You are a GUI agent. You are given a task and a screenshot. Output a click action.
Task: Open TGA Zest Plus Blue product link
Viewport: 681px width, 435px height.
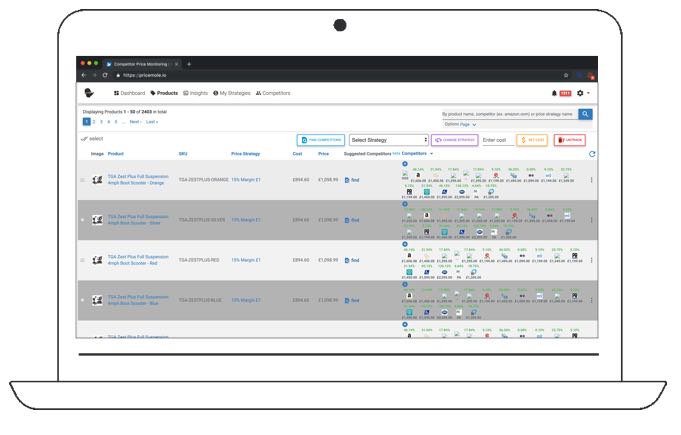(x=138, y=300)
